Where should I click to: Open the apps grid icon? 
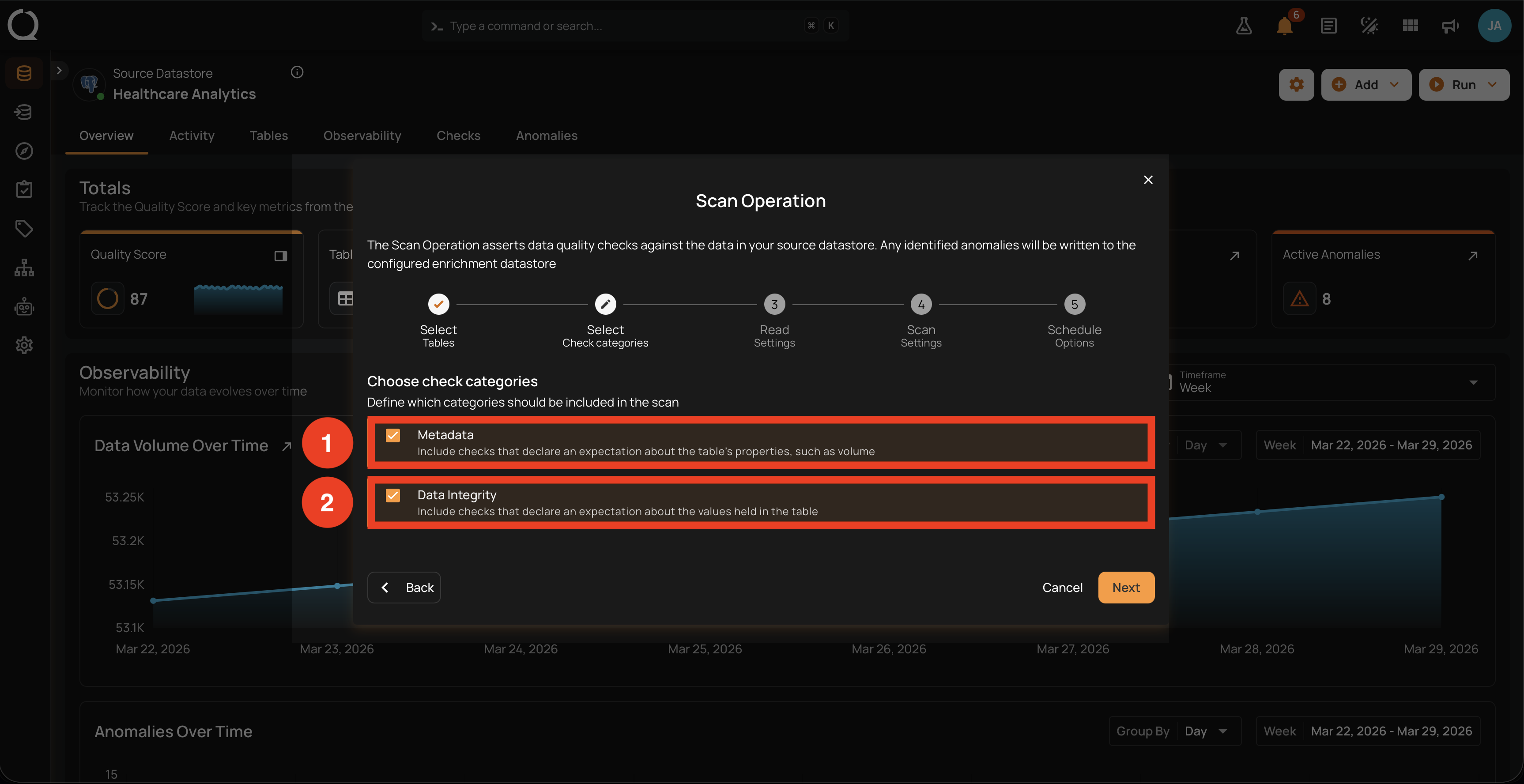[x=1411, y=26]
